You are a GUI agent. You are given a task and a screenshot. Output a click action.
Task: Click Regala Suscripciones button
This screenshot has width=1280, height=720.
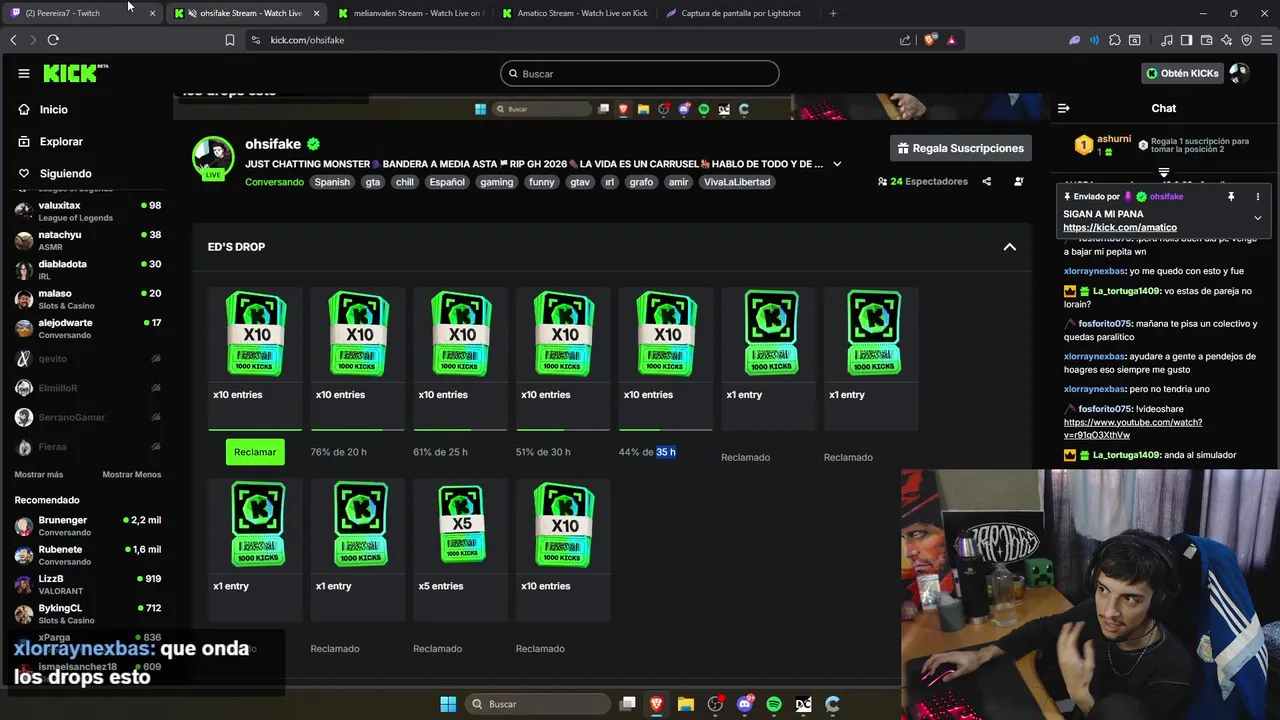click(961, 148)
